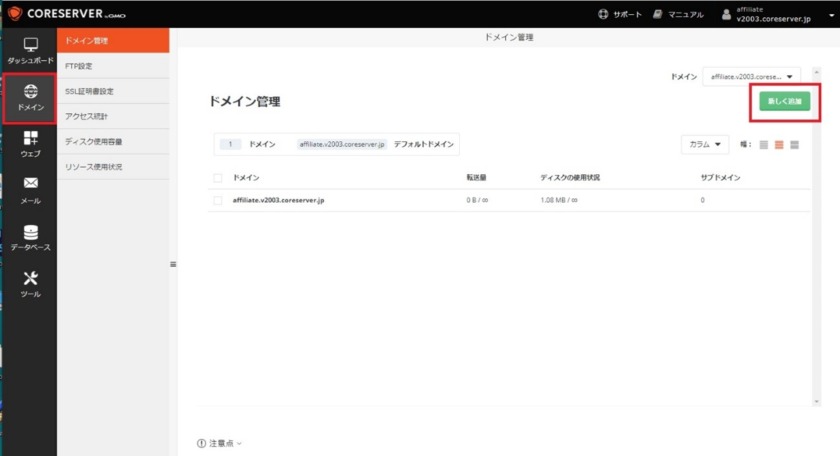Click the ドメイン管理 page heading

coord(244,101)
